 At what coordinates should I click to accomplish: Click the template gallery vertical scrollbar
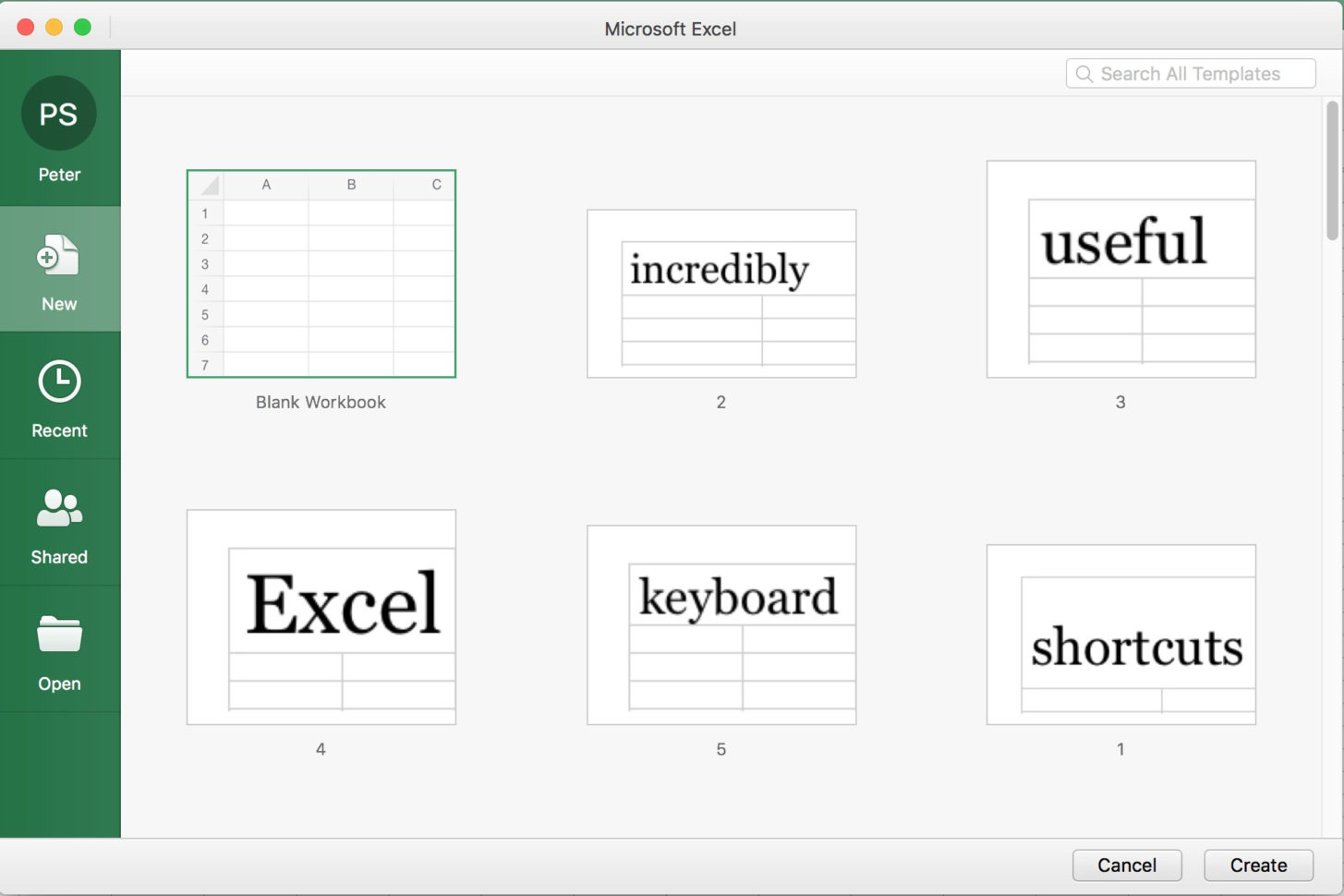click(1332, 171)
